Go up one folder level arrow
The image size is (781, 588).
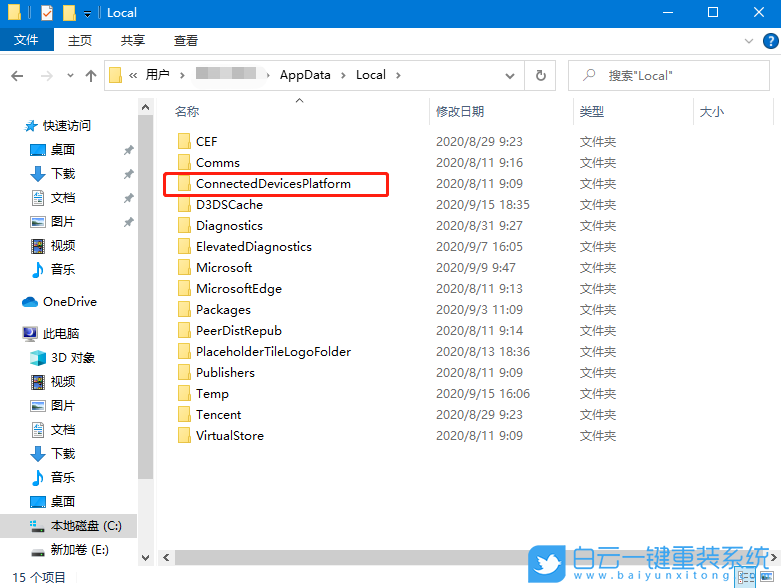pyautogui.click(x=91, y=76)
